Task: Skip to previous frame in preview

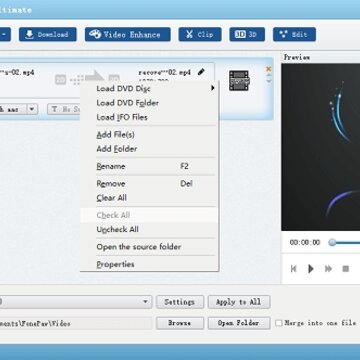Action: [293, 268]
